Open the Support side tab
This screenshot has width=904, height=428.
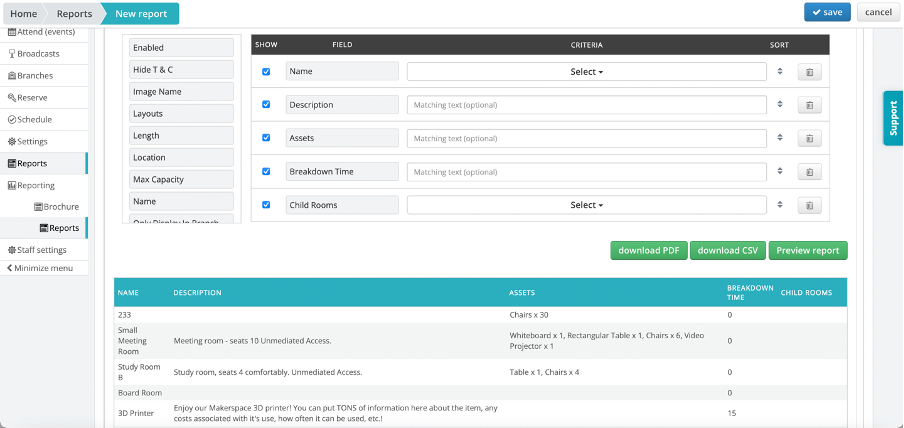coord(893,118)
